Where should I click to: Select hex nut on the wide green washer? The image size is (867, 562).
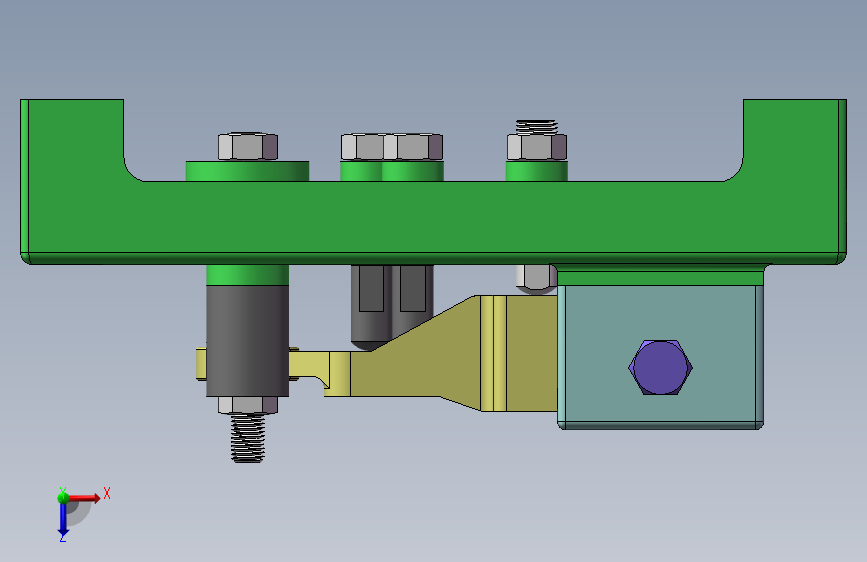point(248,147)
